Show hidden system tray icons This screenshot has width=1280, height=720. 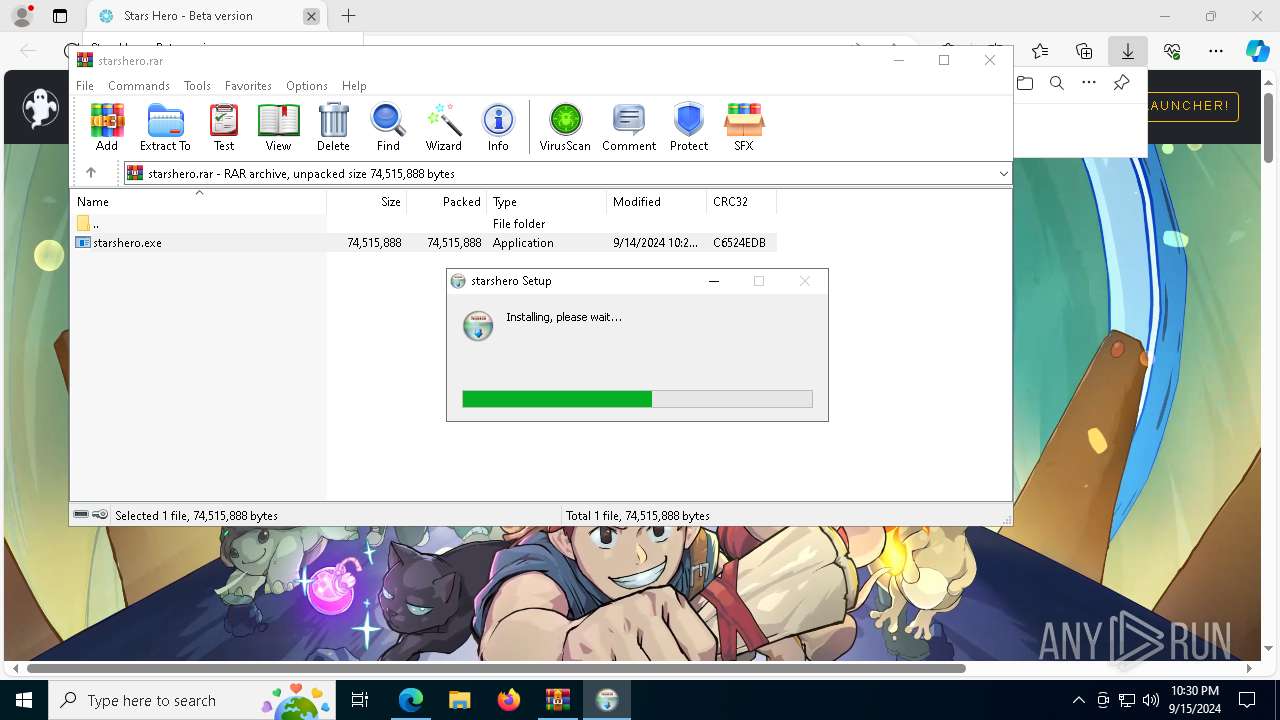[x=1078, y=700]
